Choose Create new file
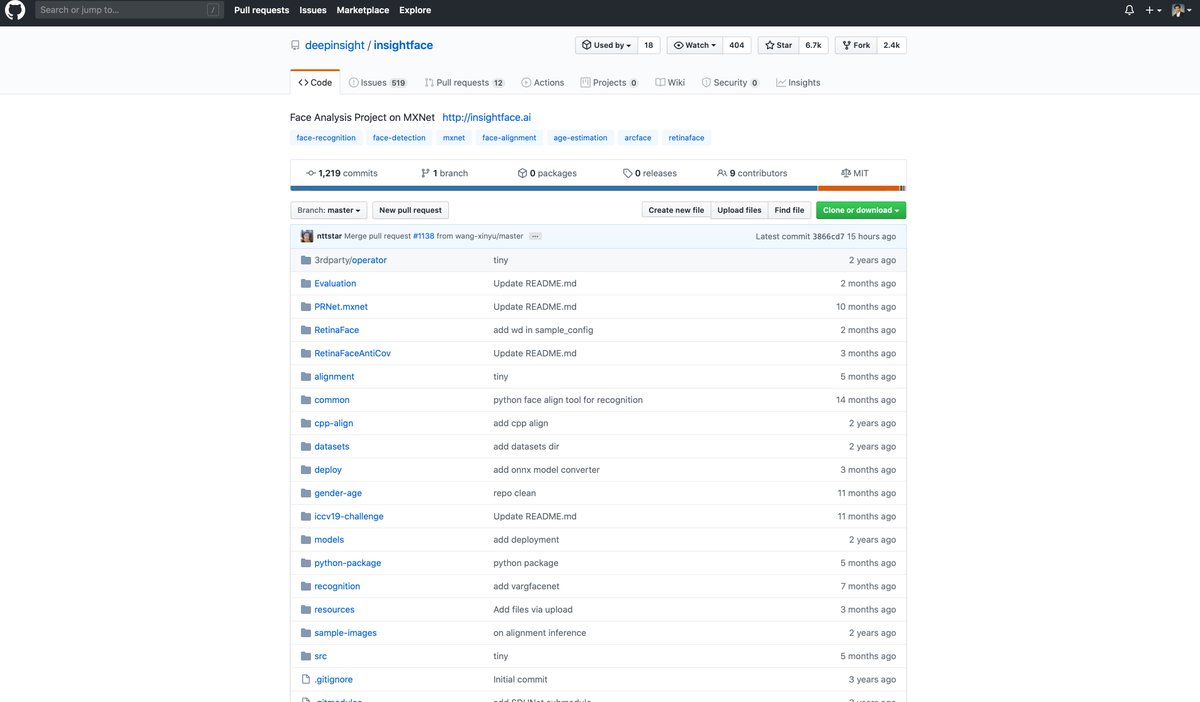The image size is (1200, 702). coord(676,210)
